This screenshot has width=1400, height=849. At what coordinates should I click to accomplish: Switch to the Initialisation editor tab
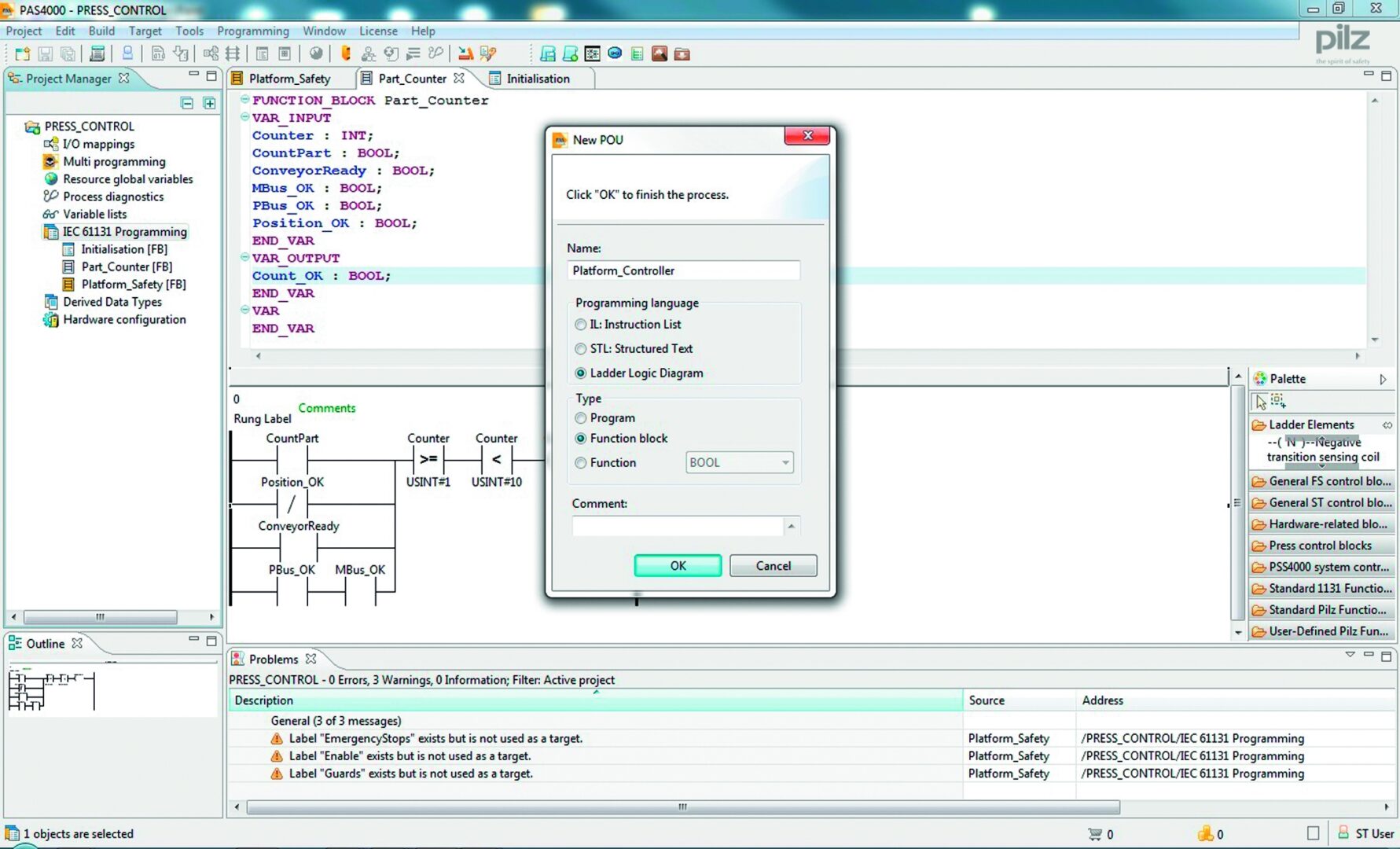(538, 79)
